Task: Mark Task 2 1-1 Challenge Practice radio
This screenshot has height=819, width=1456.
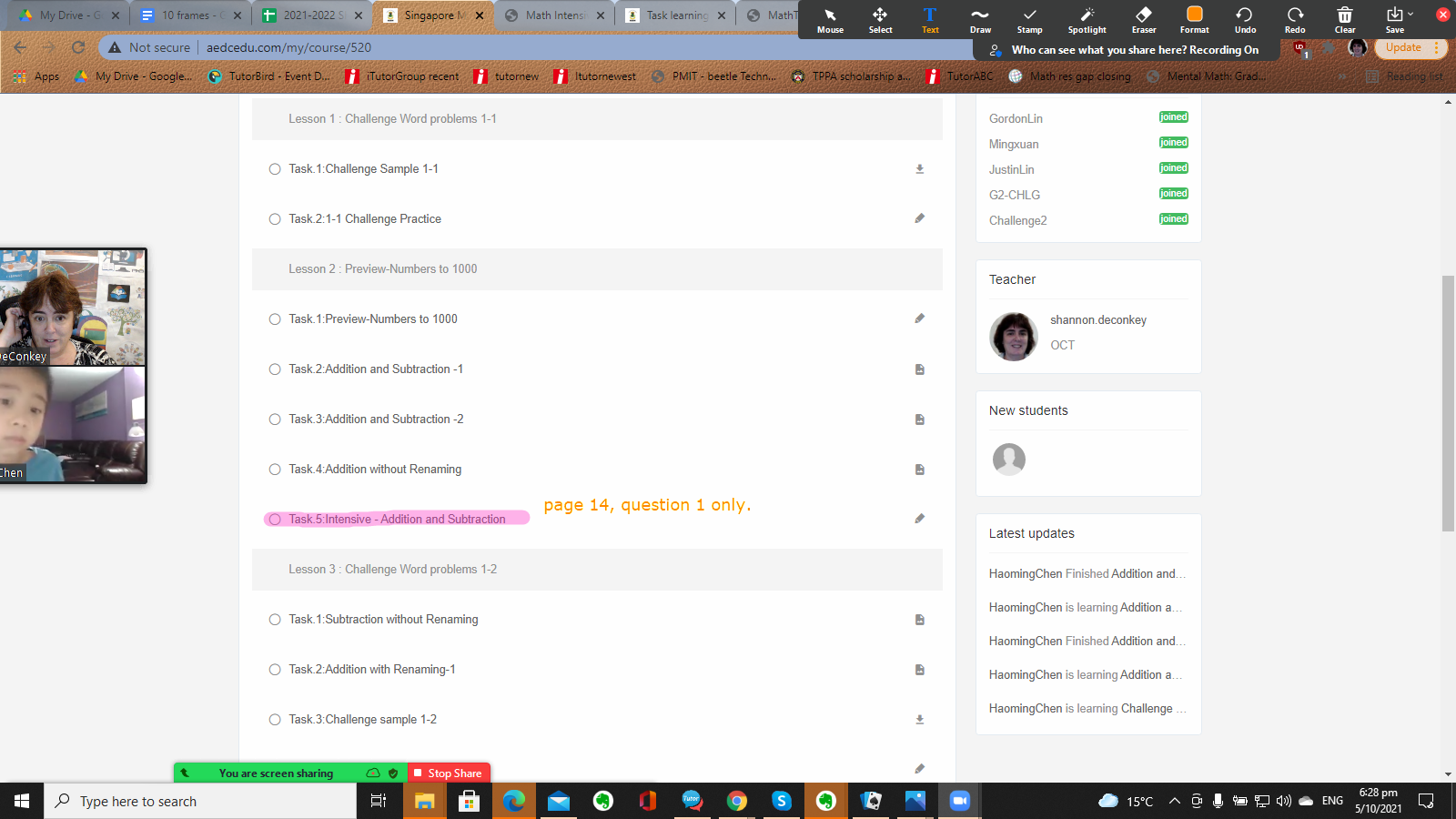Action: pos(275,219)
